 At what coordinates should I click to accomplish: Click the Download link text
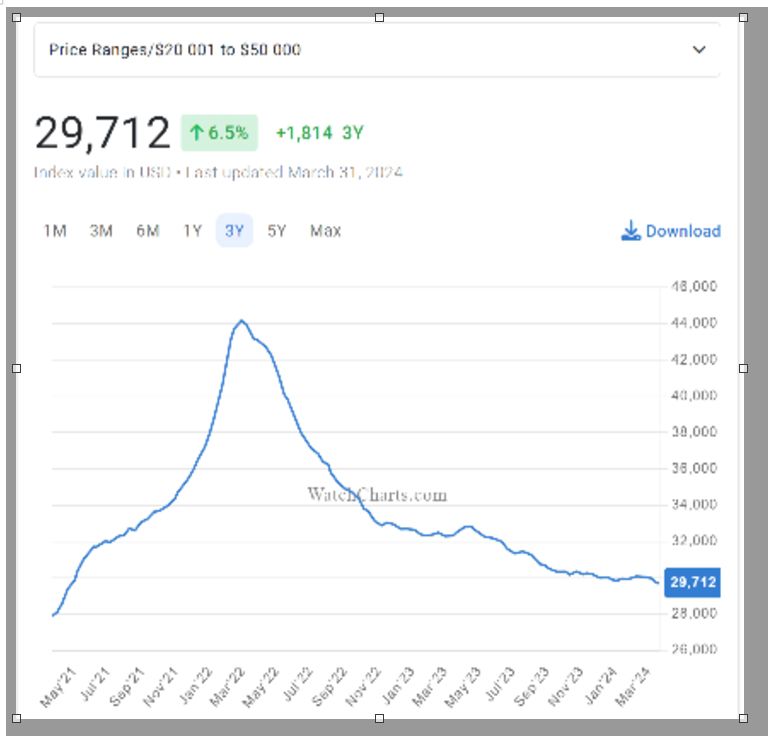(x=683, y=231)
